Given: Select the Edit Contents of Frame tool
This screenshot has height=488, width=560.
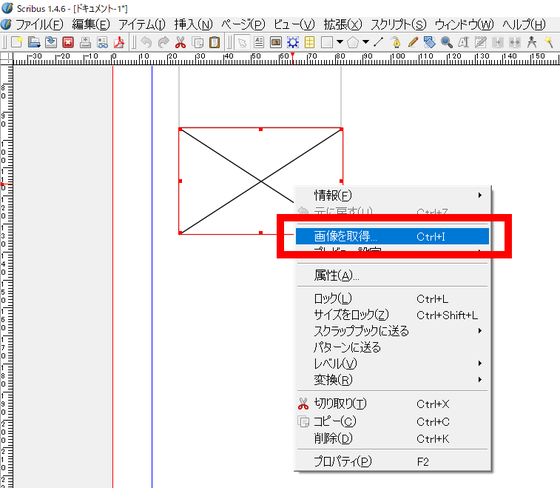Looking at the screenshot, I should pos(464,43).
